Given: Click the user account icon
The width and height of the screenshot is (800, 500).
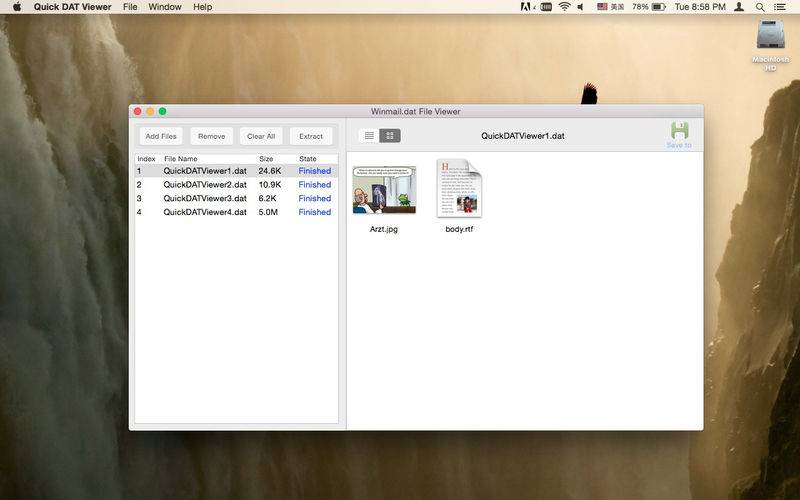Looking at the screenshot, I should (738, 7).
